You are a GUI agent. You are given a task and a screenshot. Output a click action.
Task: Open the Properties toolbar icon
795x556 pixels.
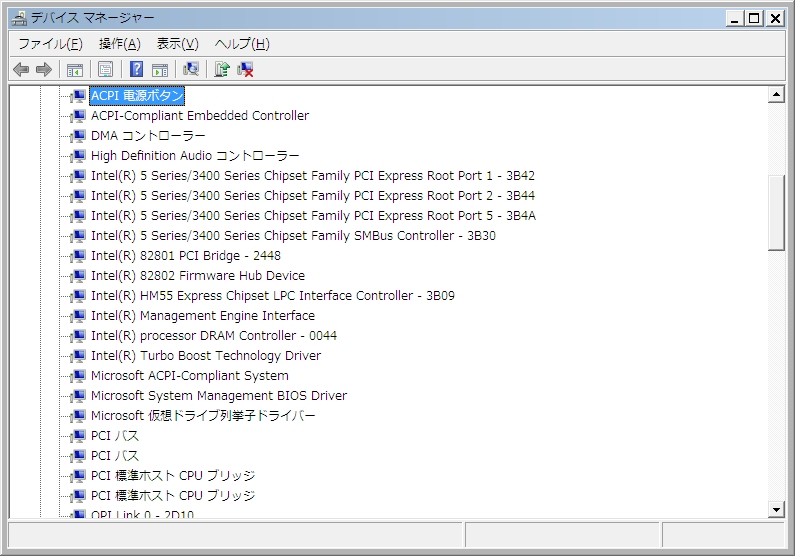(105, 69)
